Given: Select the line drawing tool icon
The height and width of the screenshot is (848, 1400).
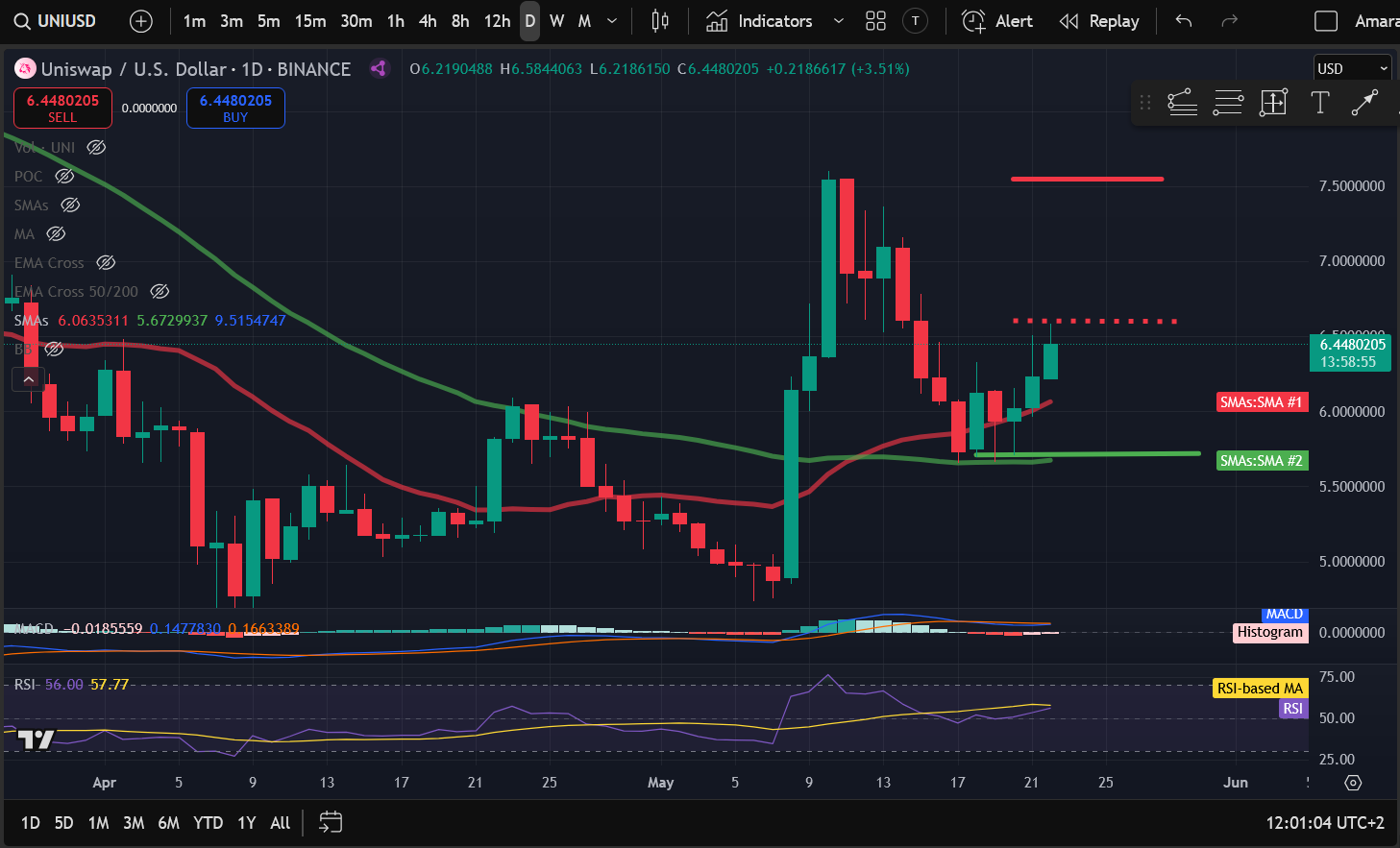Looking at the screenshot, I should pyautogui.click(x=1364, y=103).
